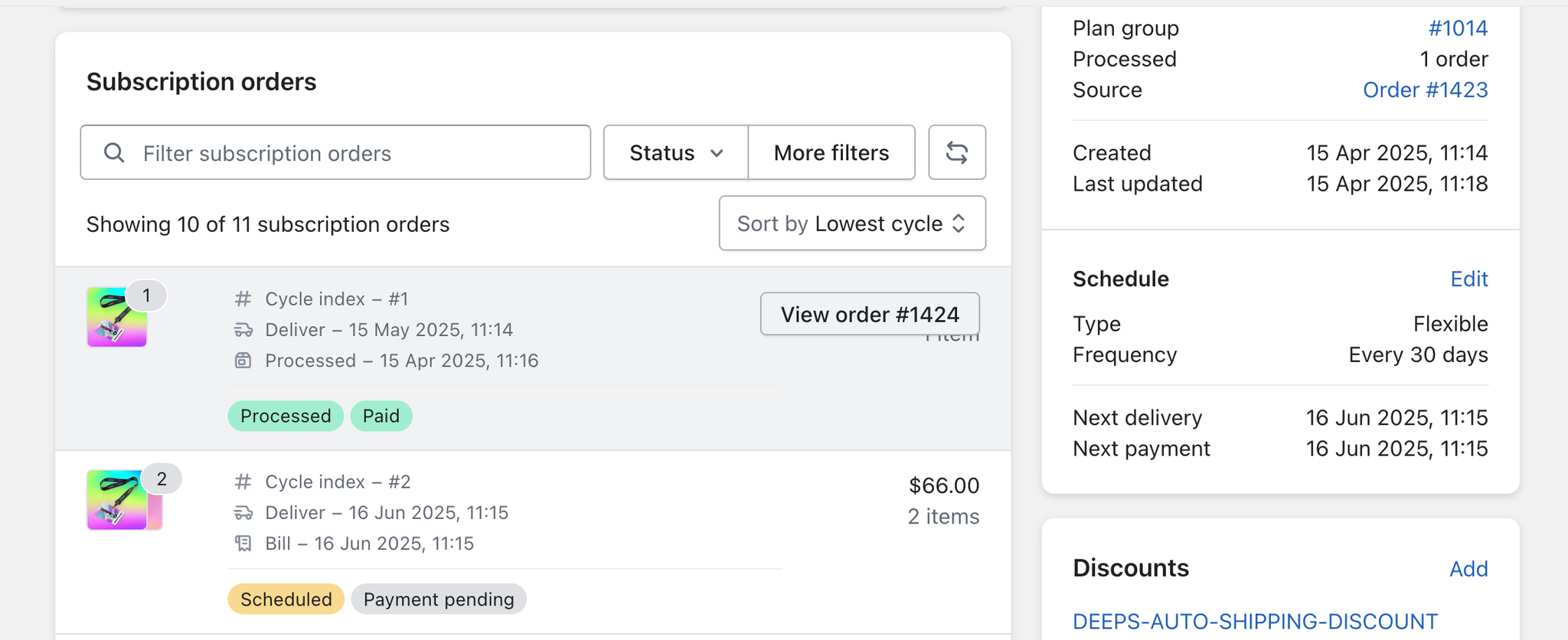Click the search magnifier icon
Viewport: 1568px width, 640px height.
coord(114,153)
